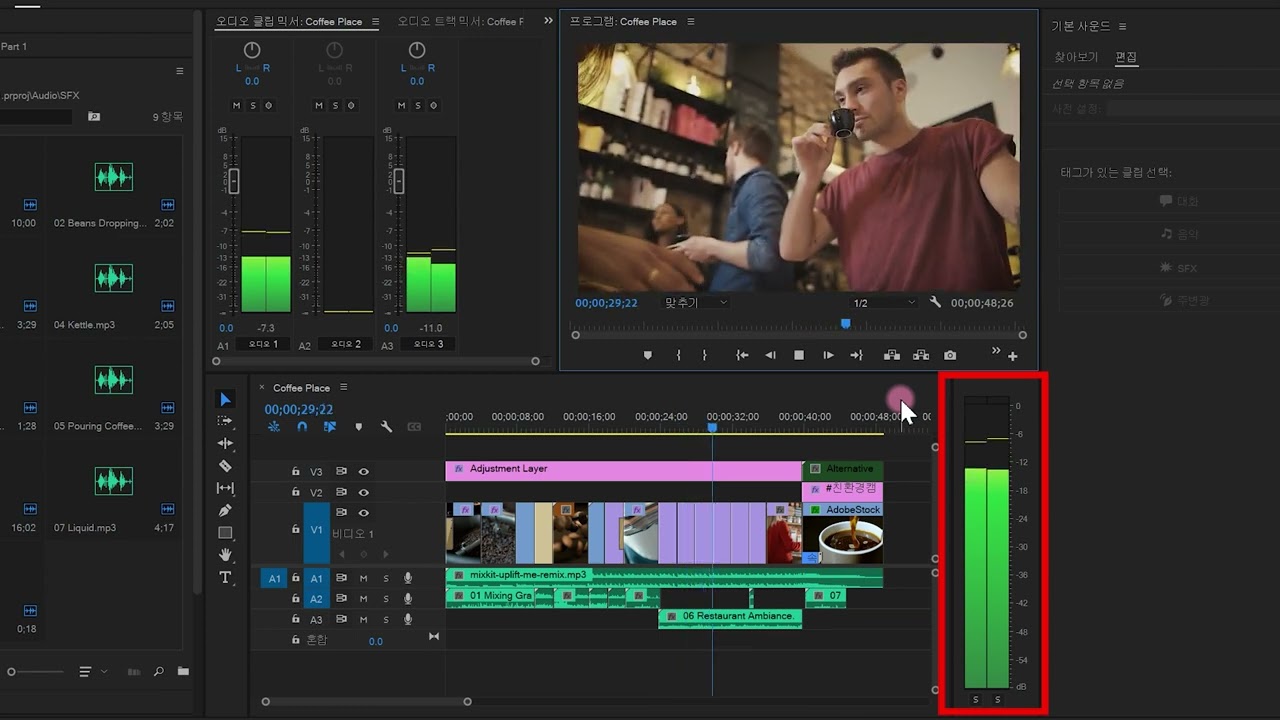Select the Type tool
Screen dimensions: 1280x720
pos(225,578)
